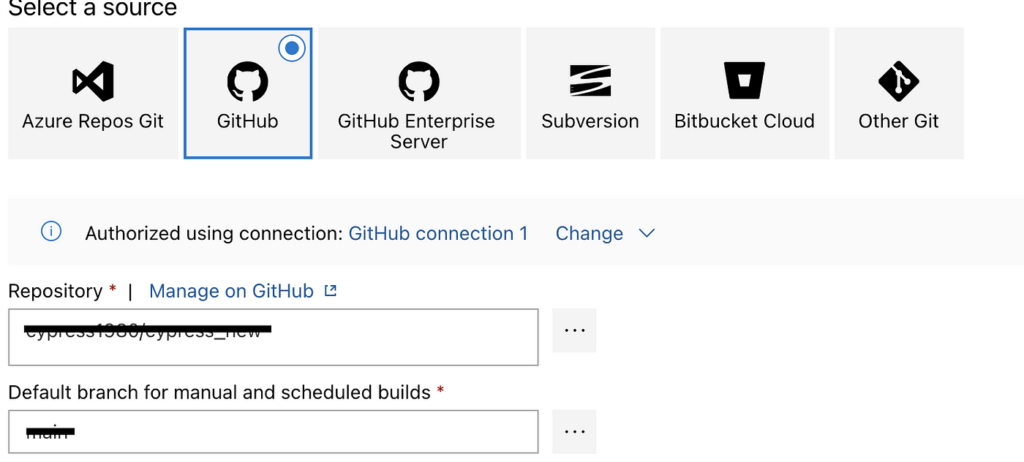Screen dimensions: 1024x462
Task: Pick the Bitbucket Cloud bucket icon
Action: click(x=744, y=80)
